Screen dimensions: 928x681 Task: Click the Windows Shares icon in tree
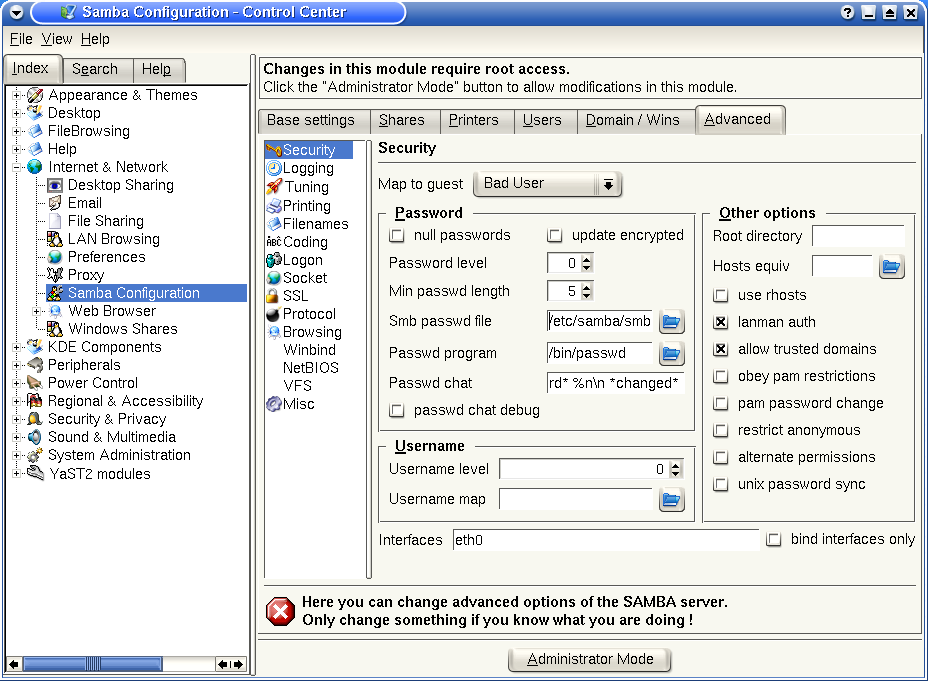[x=55, y=329]
